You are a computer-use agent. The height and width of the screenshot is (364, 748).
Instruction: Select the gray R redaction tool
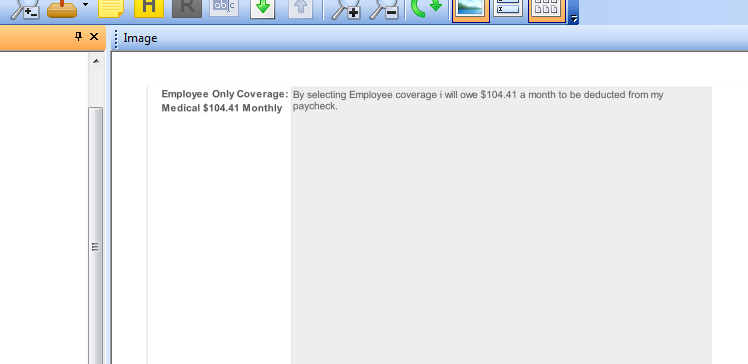point(187,9)
